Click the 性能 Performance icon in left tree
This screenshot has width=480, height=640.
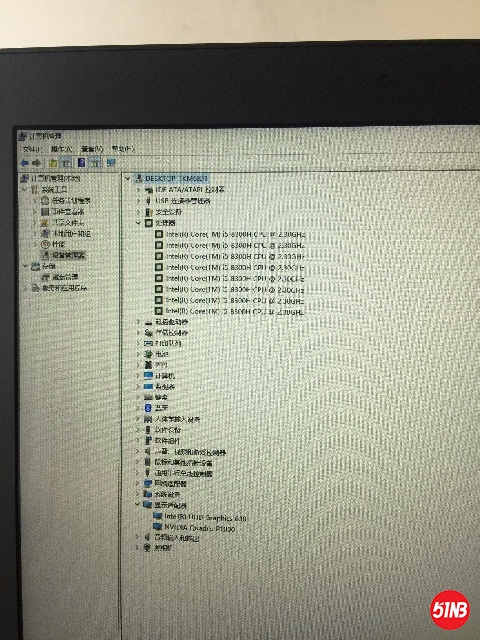45,244
